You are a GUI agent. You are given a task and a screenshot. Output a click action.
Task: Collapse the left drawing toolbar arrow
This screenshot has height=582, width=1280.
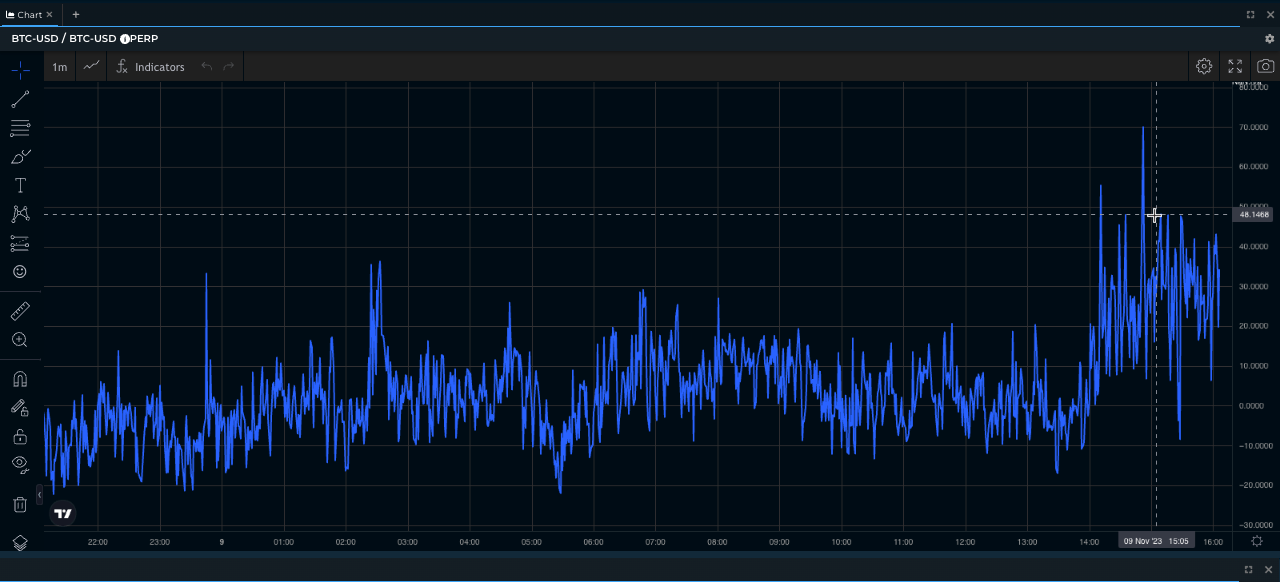point(40,494)
